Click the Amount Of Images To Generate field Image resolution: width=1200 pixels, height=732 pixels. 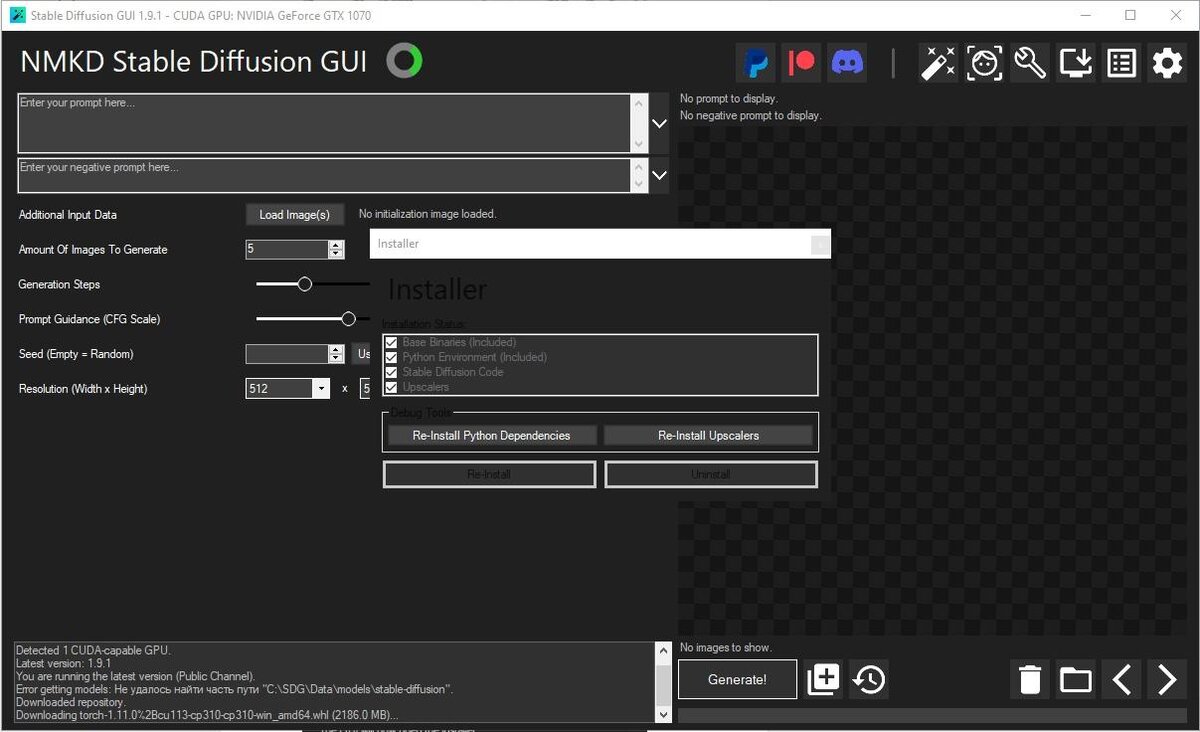coord(287,250)
